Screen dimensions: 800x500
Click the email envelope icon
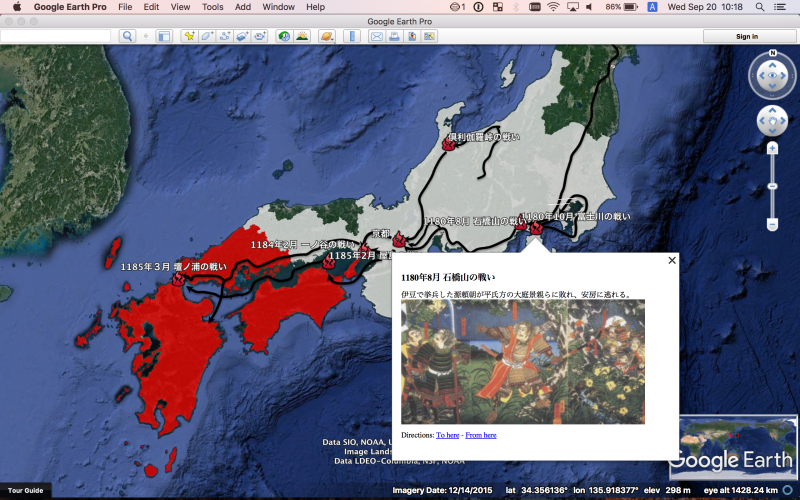click(x=377, y=37)
